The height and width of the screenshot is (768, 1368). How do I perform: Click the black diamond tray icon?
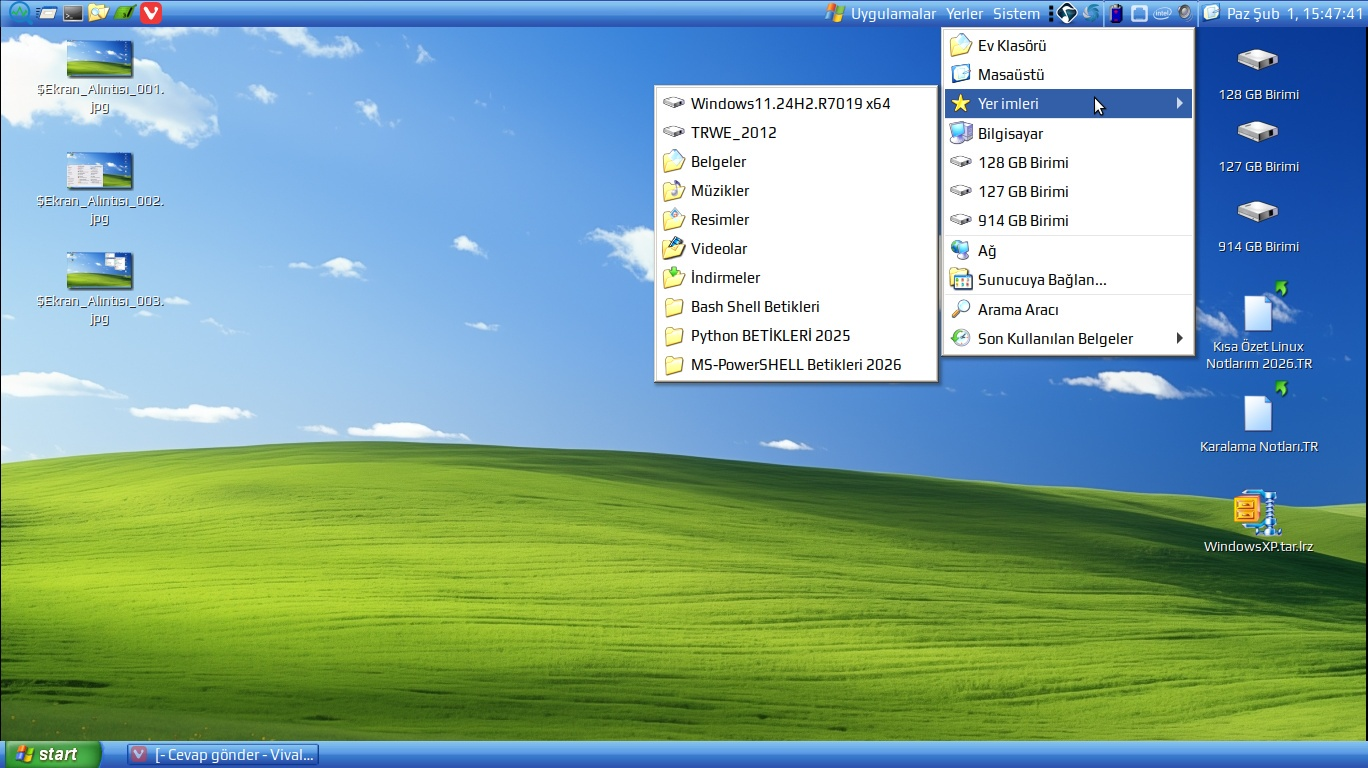coord(1067,13)
